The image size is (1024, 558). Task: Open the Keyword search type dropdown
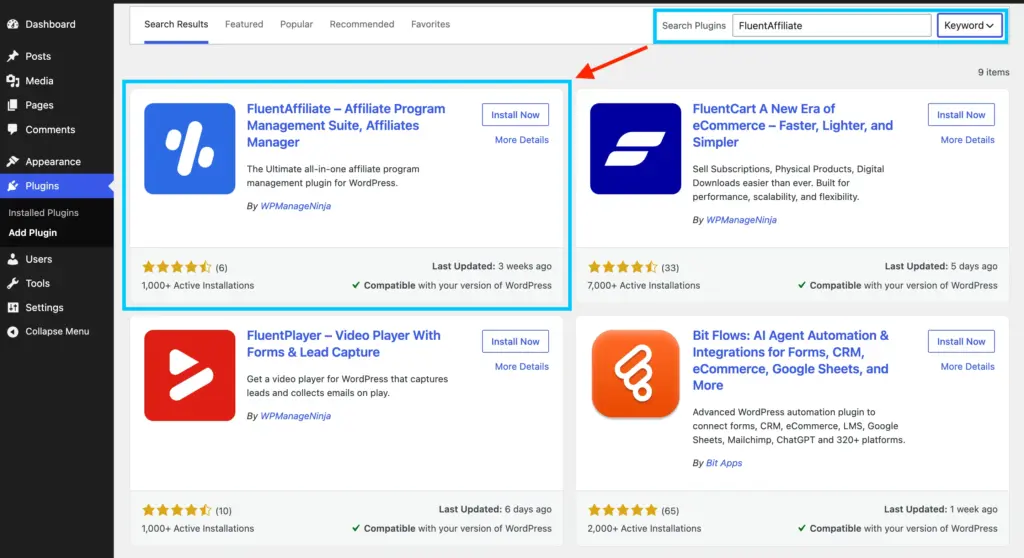(x=969, y=25)
